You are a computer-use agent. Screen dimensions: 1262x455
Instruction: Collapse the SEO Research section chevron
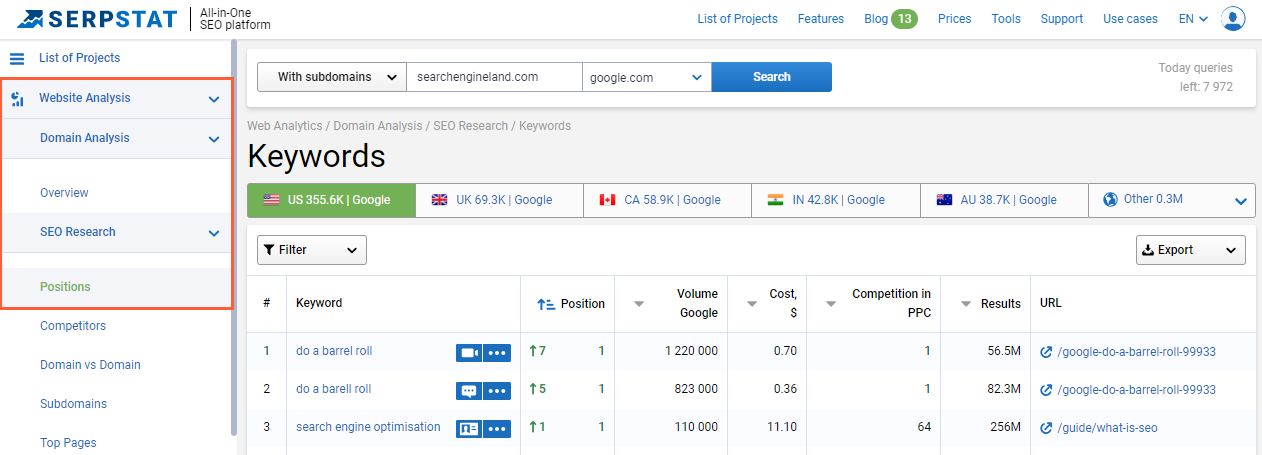click(214, 233)
